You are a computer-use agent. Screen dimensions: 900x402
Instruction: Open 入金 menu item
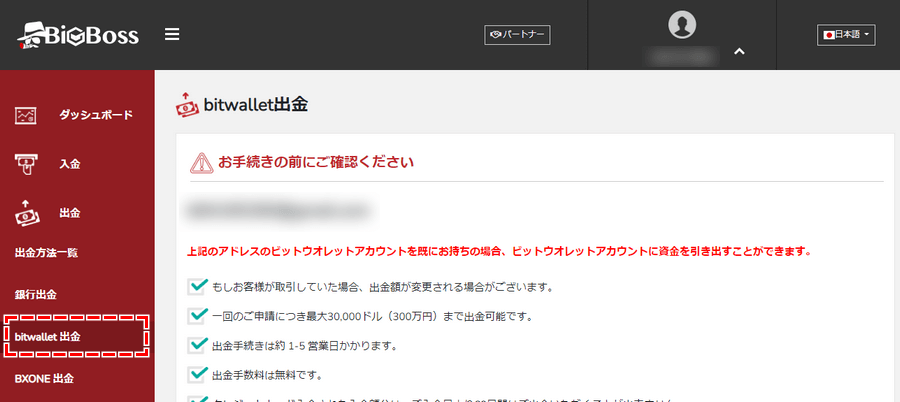[x=69, y=164]
